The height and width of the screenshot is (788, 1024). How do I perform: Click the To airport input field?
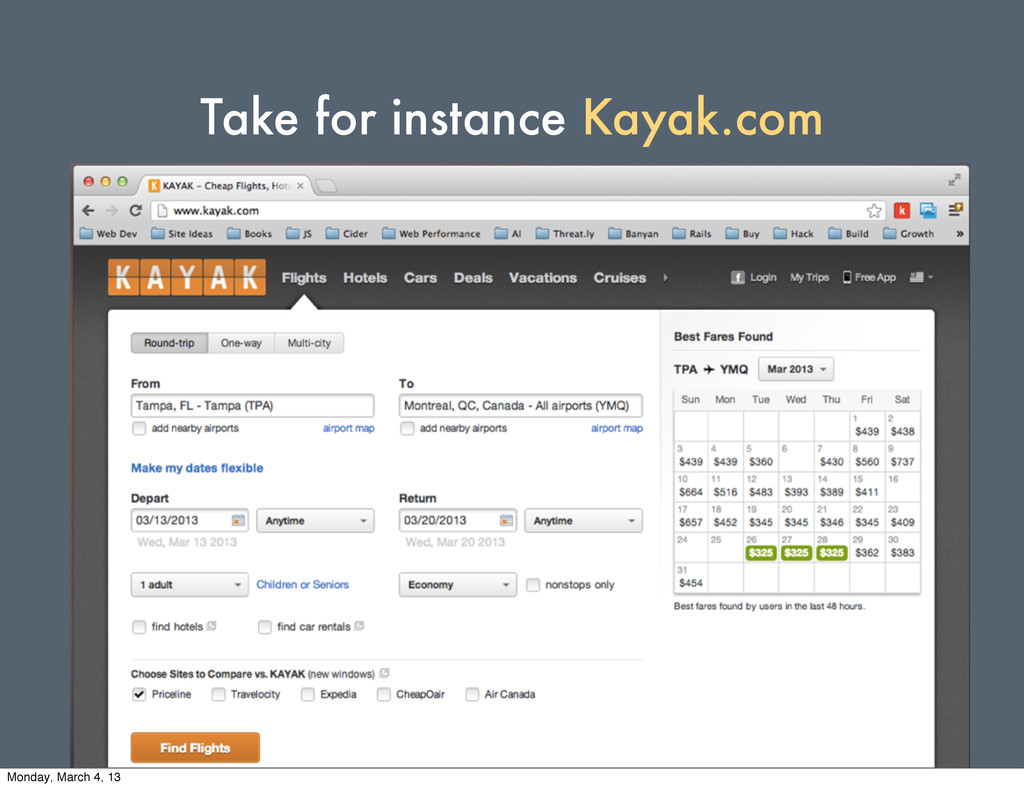(520, 405)
